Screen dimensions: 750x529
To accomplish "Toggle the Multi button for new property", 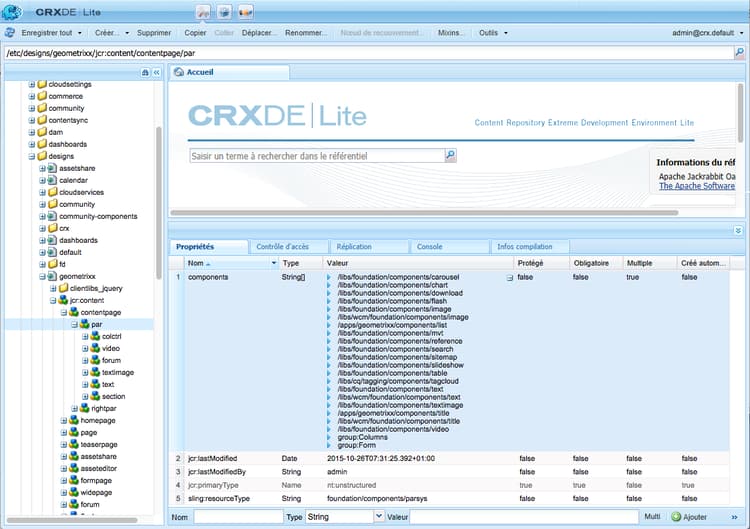I will (652, 517).
